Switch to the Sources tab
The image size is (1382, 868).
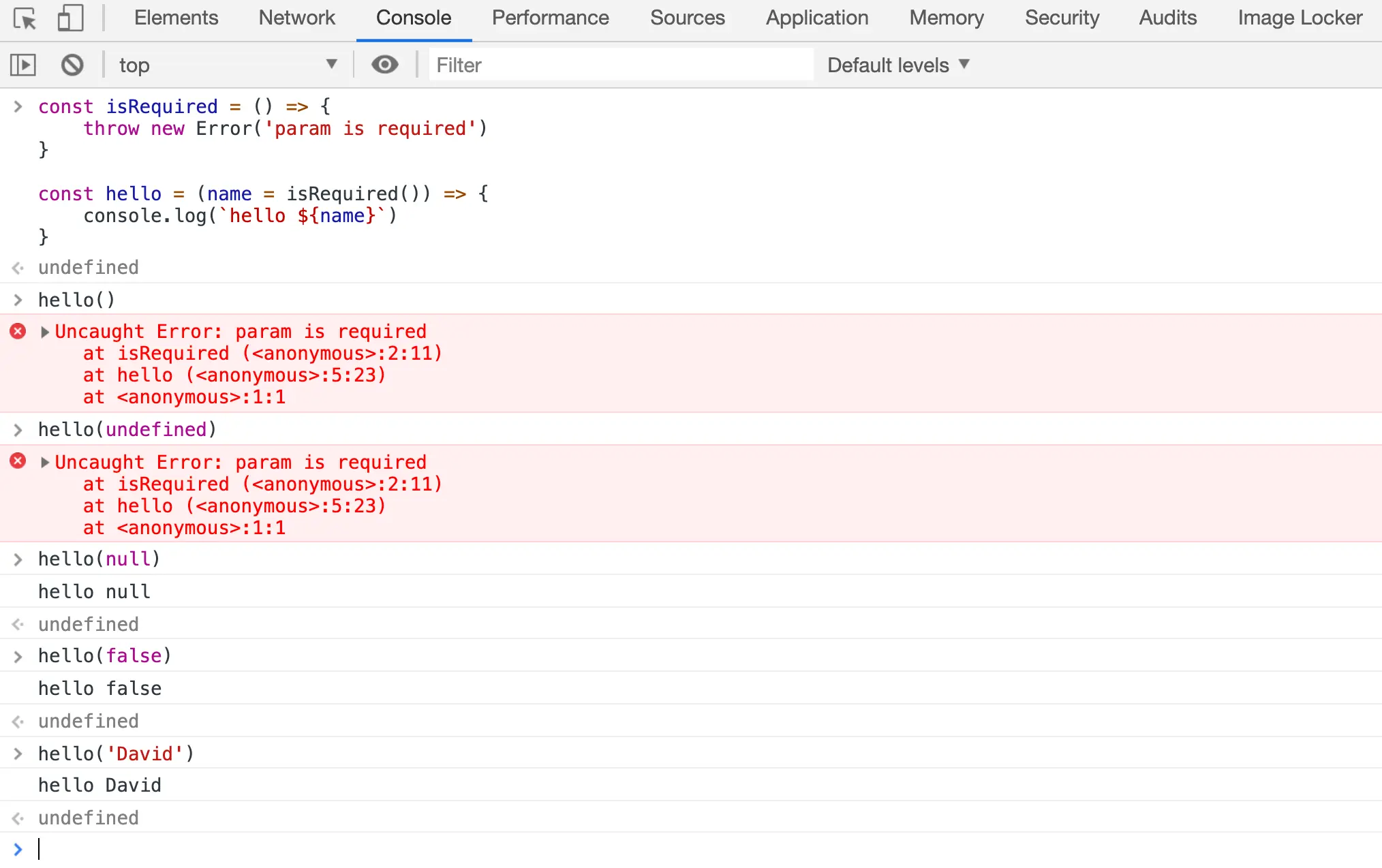click(x=687, y=18)
